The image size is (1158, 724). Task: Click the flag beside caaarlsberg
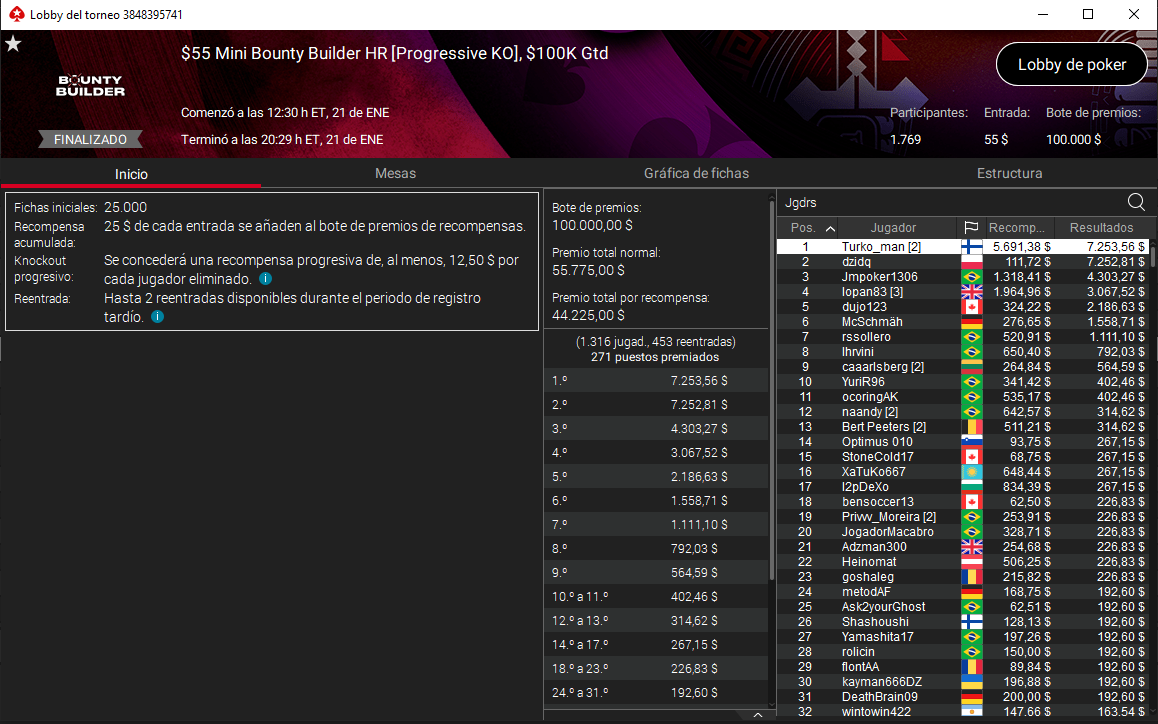(971, 367)
